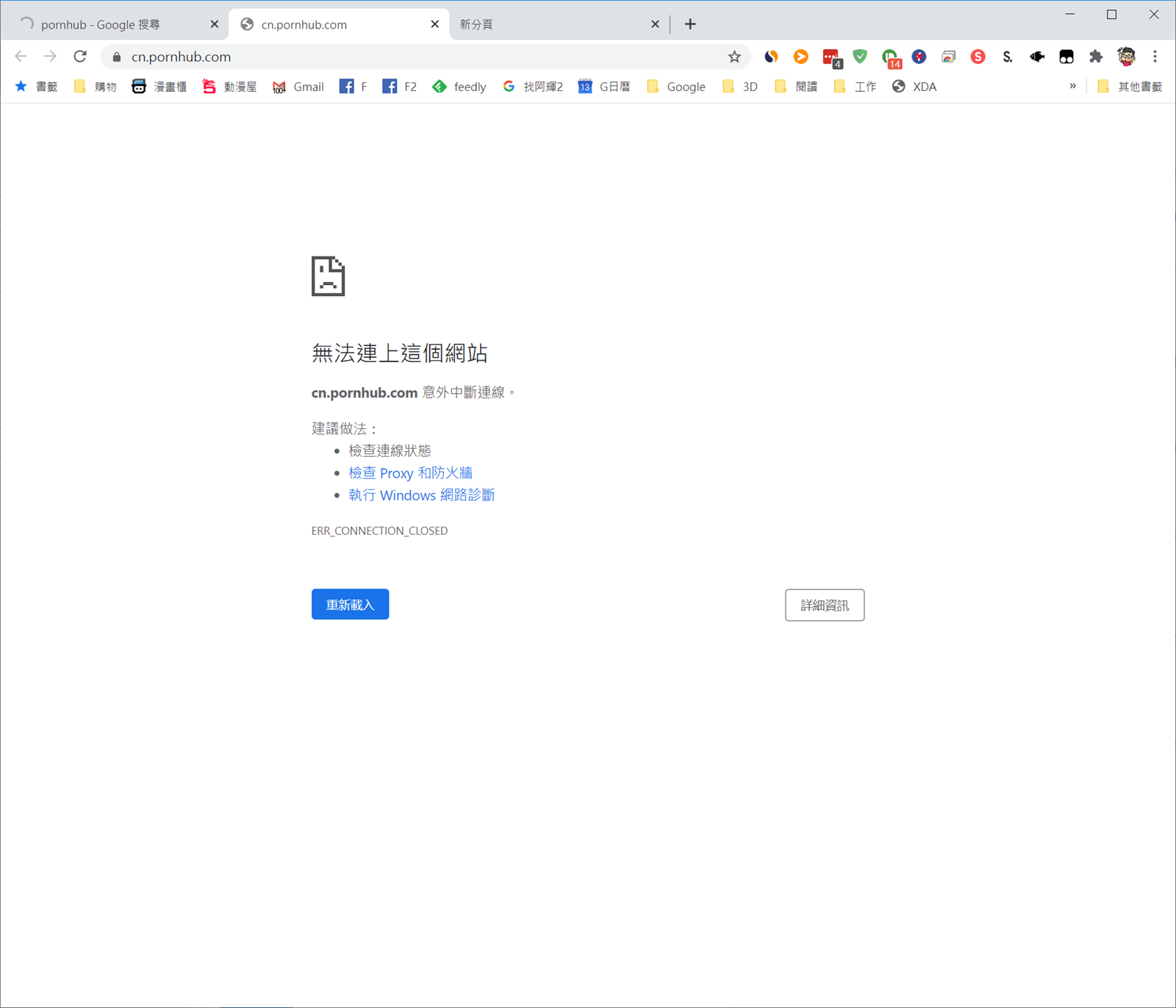Switch to the Google 搜尋 tab
The image size is (1176, 1008).
110,24
